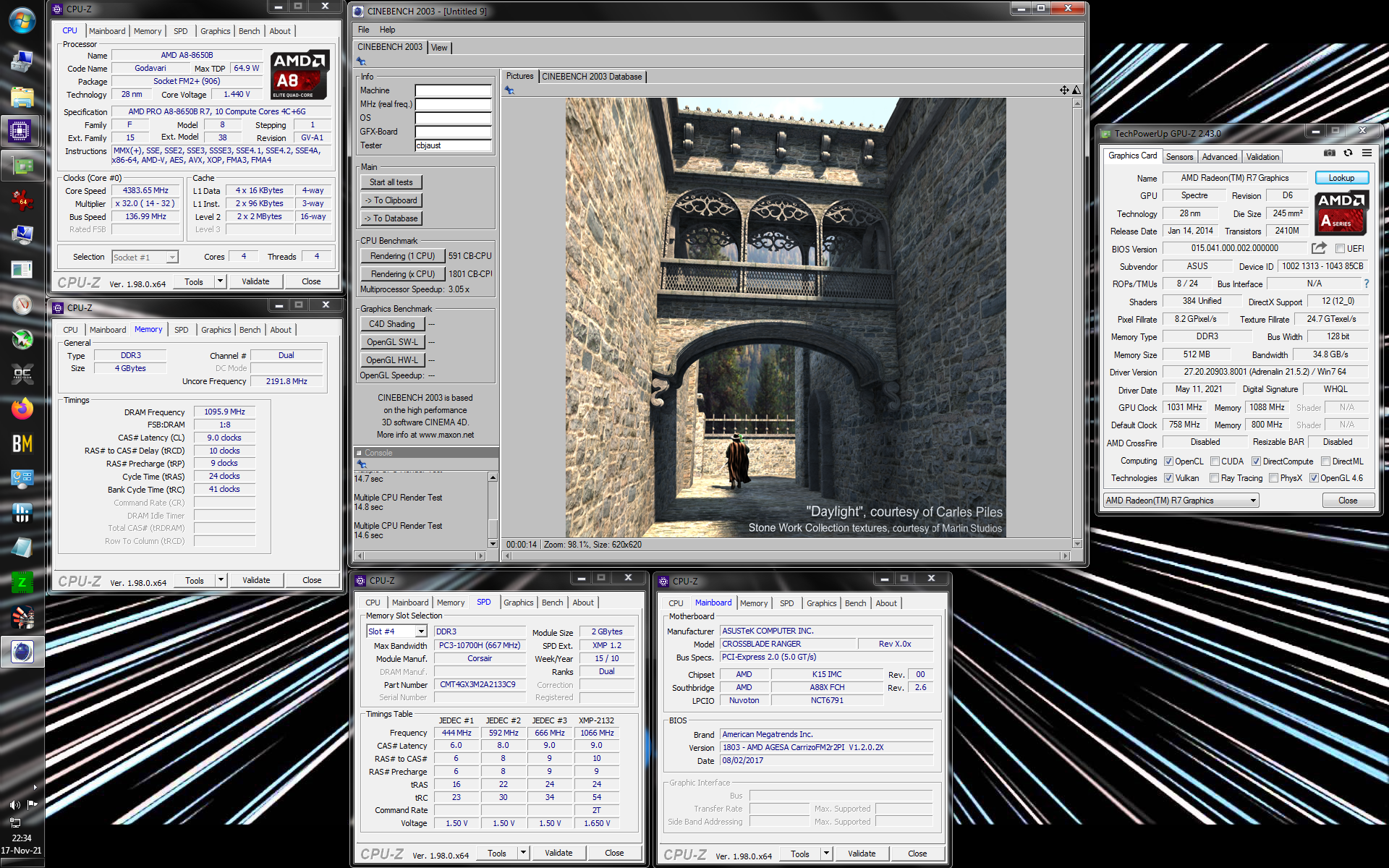1389x868 pixels.
Task: Click the picture viewer vertical scrollbar
Action: click(1076, 323)
